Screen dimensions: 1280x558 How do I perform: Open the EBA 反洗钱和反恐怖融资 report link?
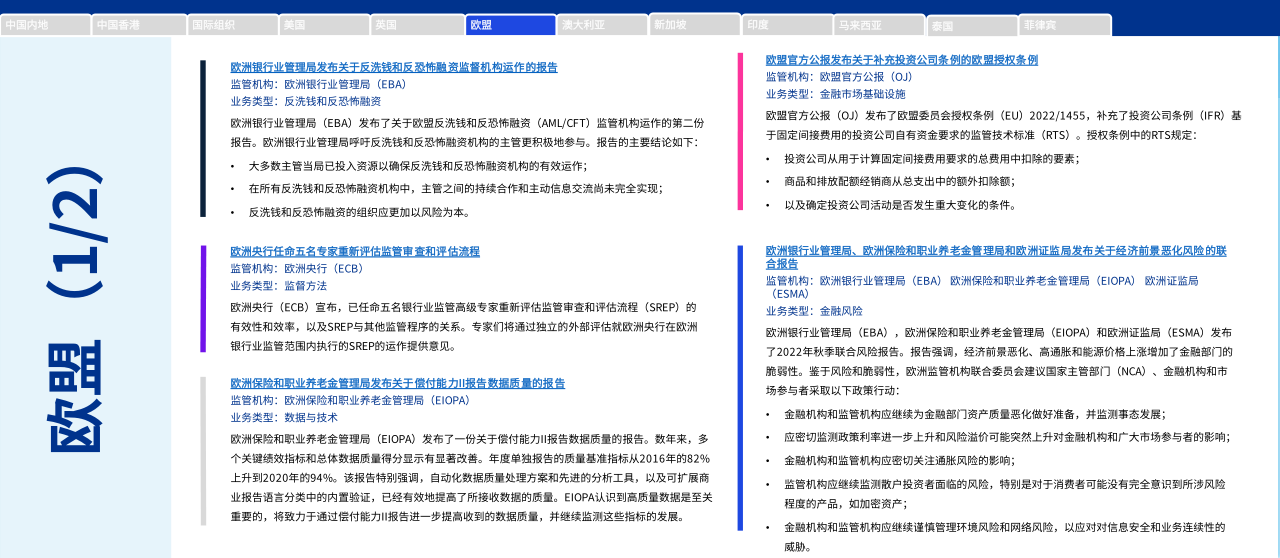click(394, 68)
